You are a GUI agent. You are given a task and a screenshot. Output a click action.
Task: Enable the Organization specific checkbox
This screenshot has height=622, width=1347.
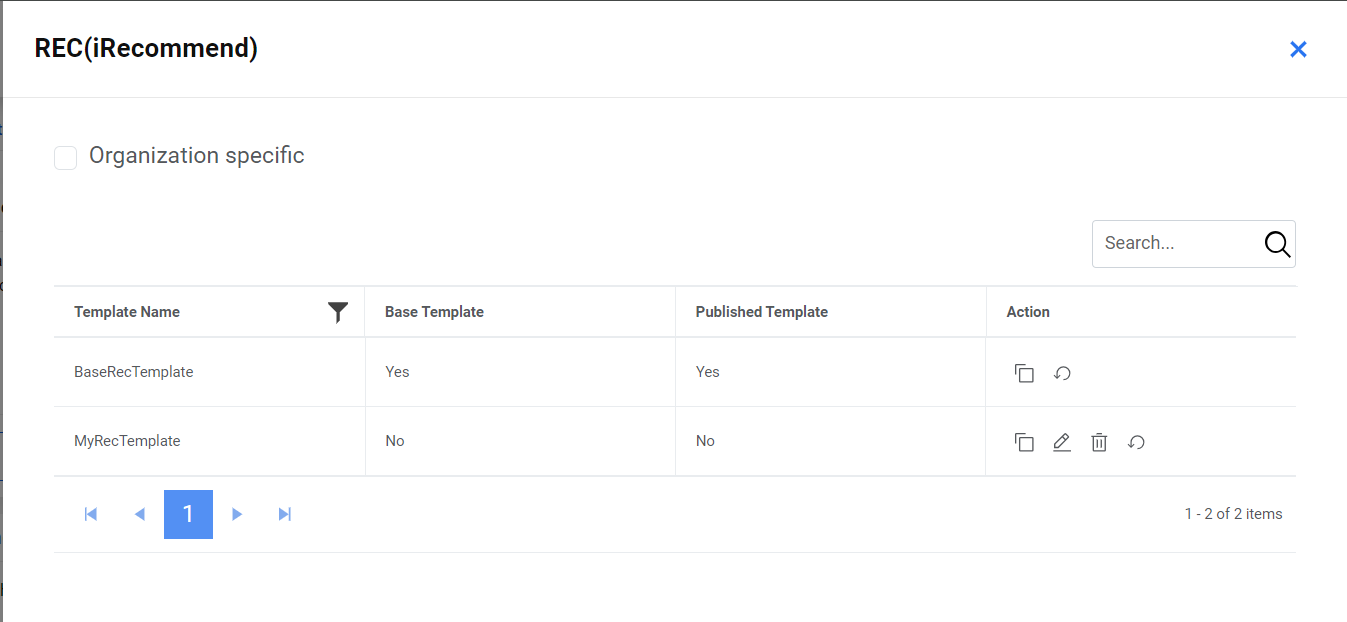tap(66, 158)
